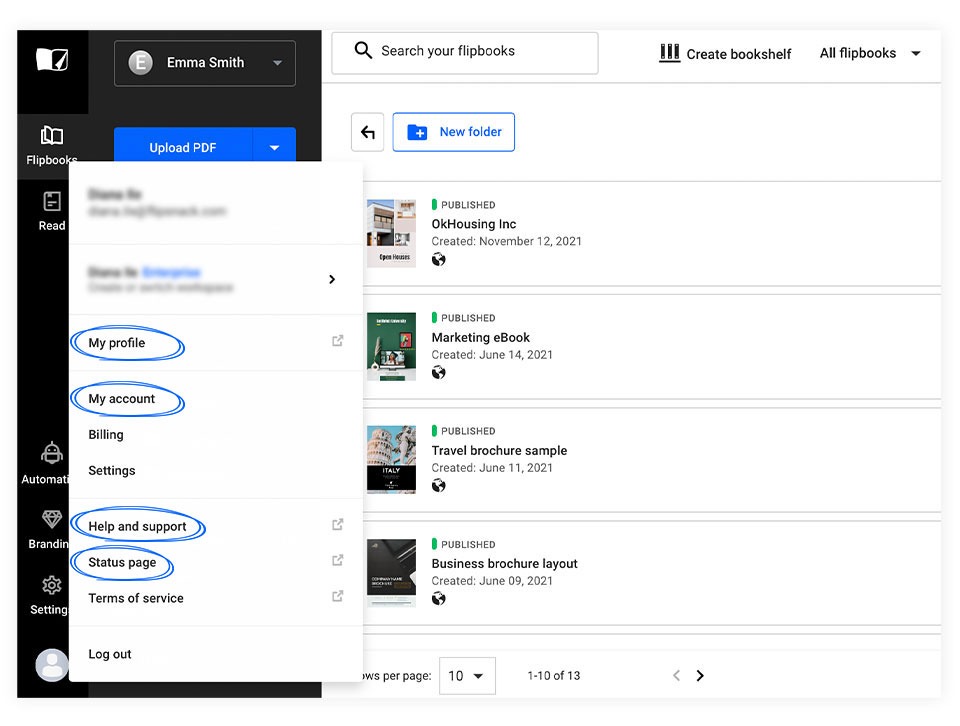
Task: Click PUBLISHED status above OkHousing Inc
Action: point(463,204)
